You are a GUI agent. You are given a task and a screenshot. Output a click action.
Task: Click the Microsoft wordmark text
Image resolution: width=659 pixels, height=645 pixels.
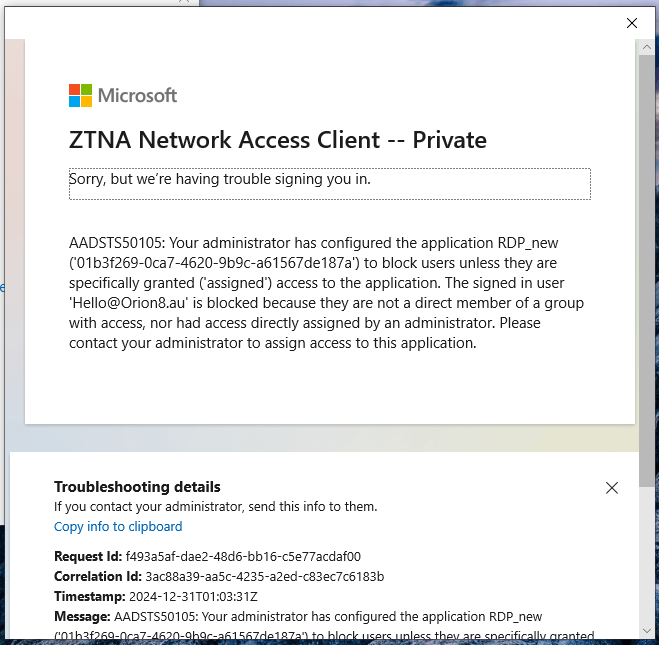[x=137, y=96]
